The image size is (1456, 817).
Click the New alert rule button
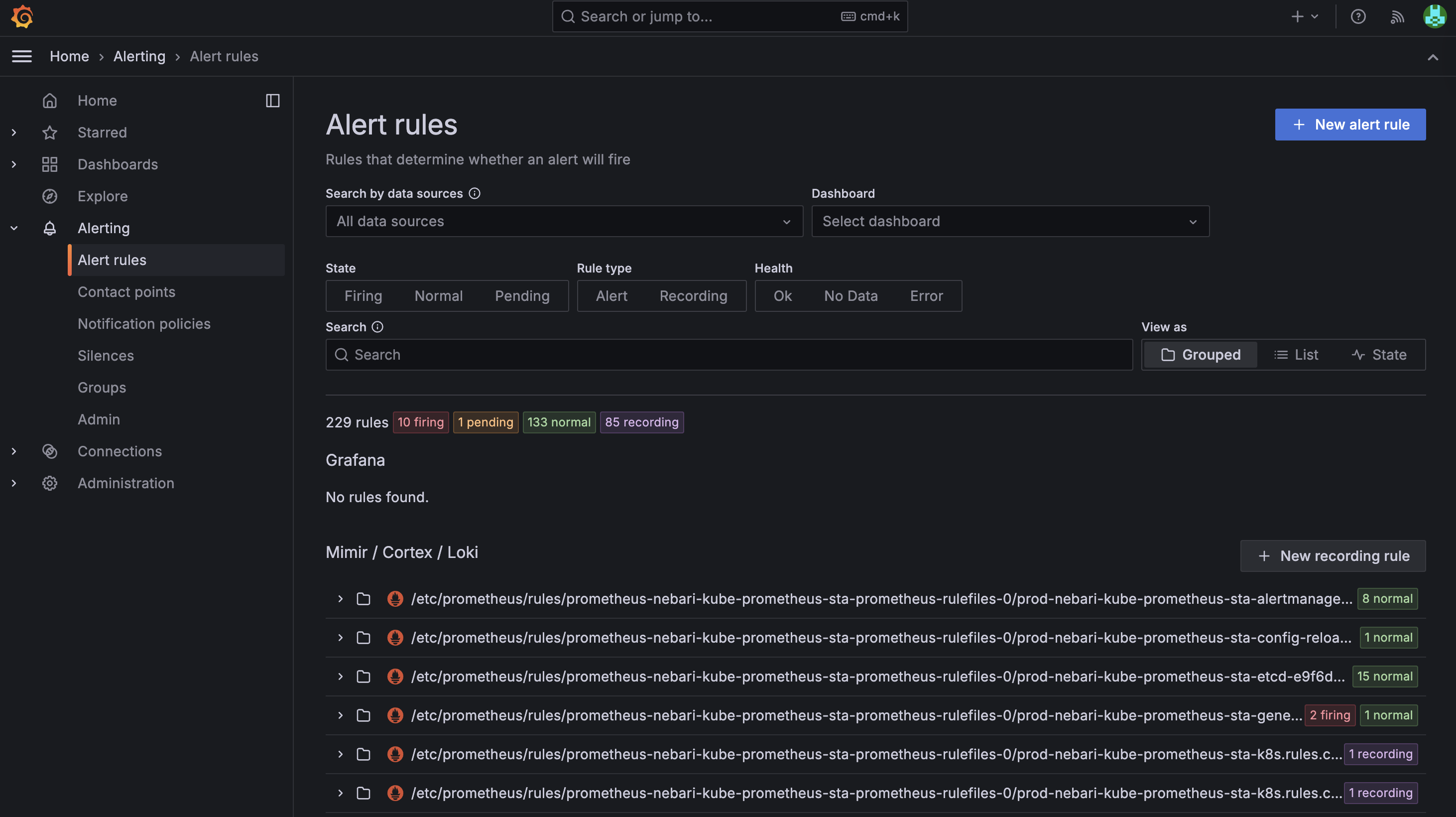tap(1350, 125)
